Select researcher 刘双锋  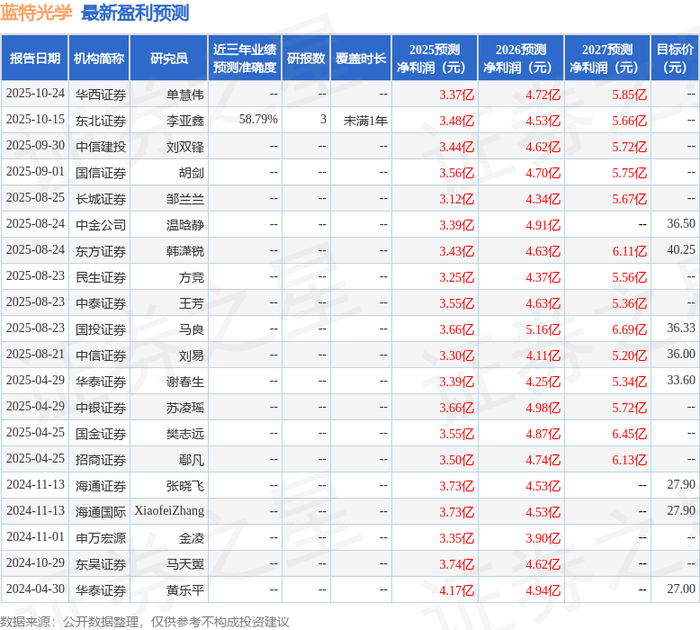[x=185, y=147]
